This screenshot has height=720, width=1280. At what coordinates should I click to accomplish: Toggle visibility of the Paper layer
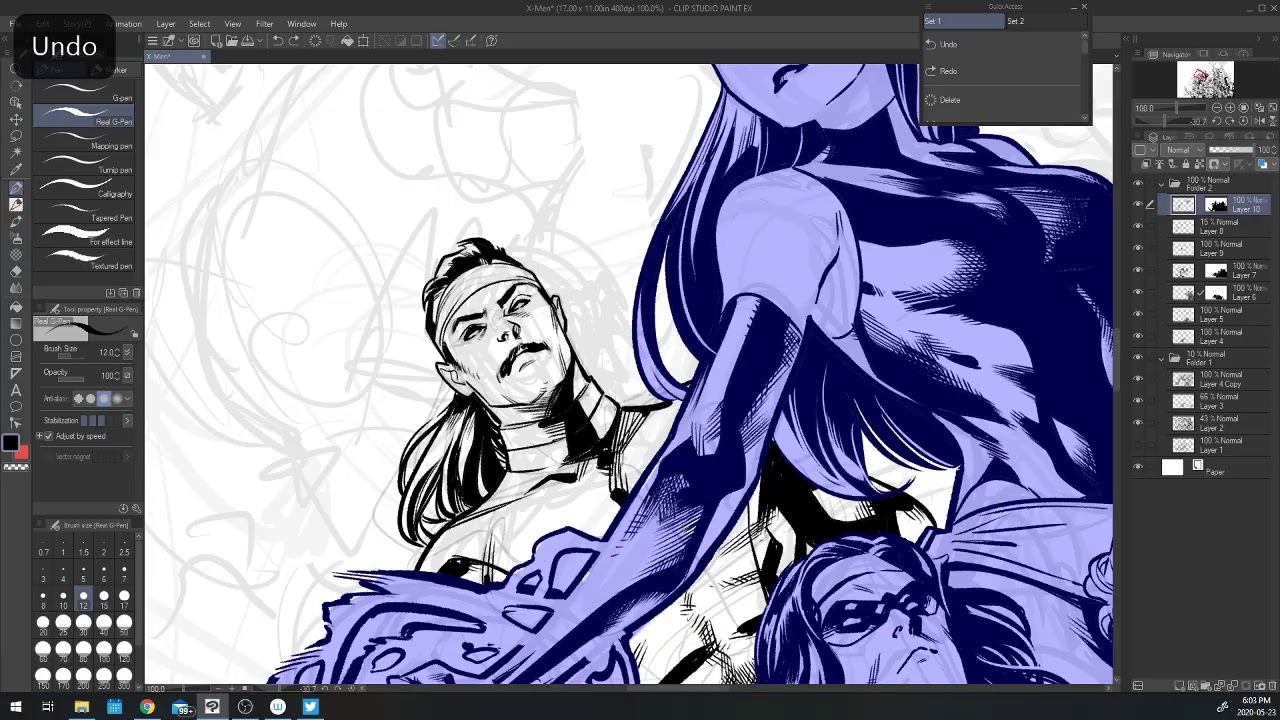pos(1137,467)
